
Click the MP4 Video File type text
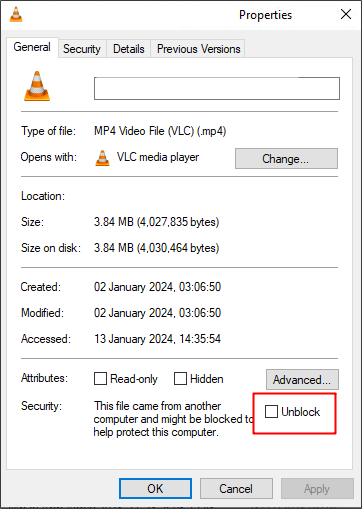(160, 131)
